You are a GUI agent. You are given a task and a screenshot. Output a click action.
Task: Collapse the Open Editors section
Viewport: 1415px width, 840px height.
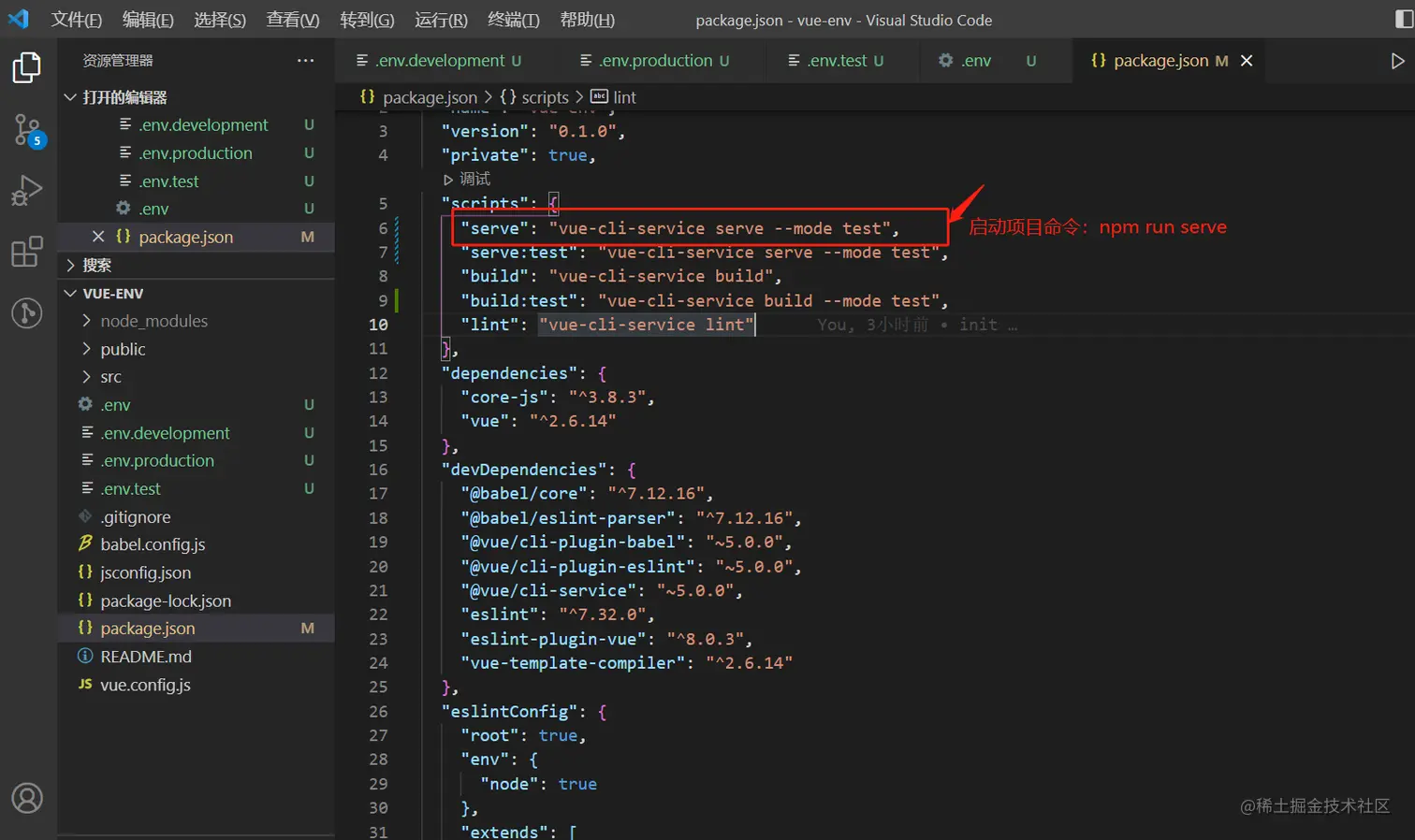click(x=70, y=97)
